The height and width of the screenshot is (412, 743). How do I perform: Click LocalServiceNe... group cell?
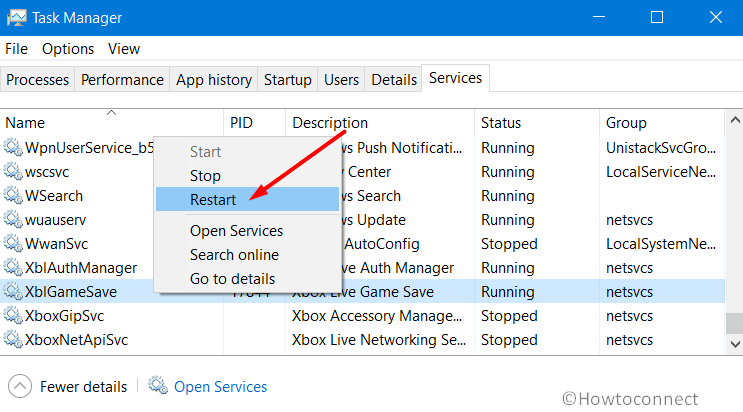661,172
